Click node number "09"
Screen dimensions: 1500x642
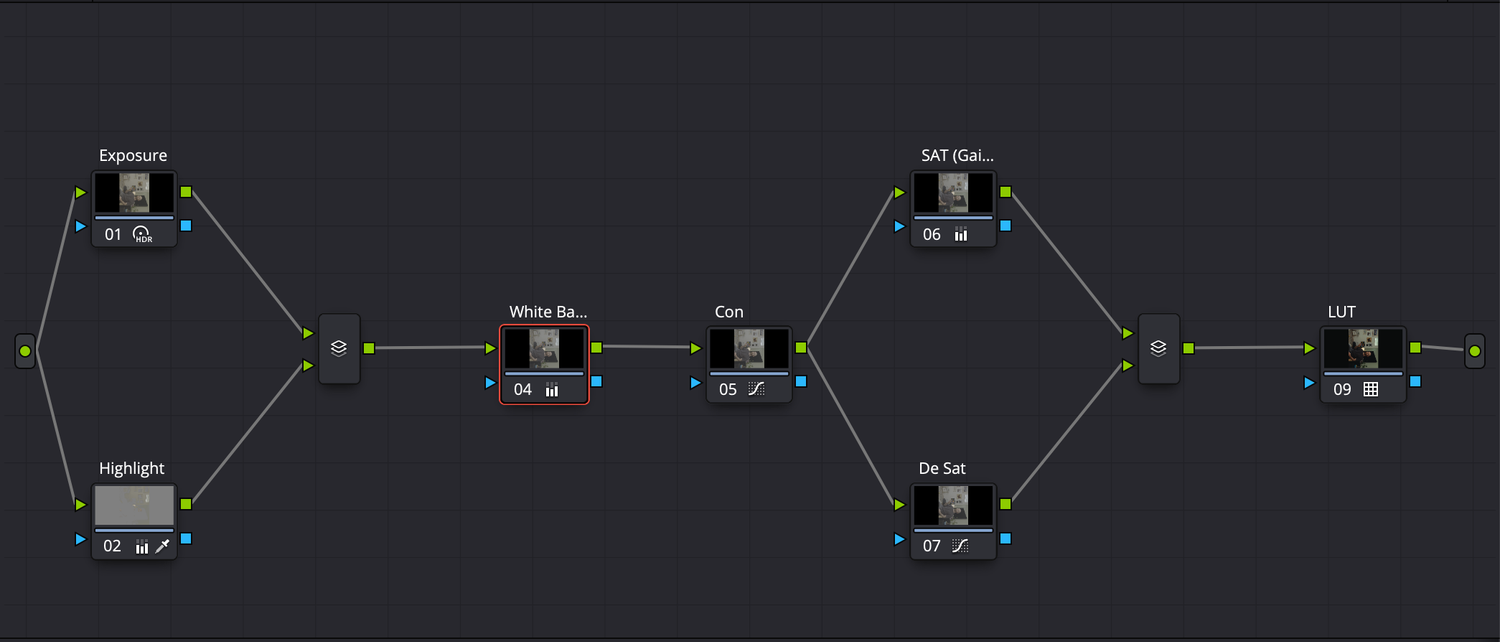(1343, 390)
